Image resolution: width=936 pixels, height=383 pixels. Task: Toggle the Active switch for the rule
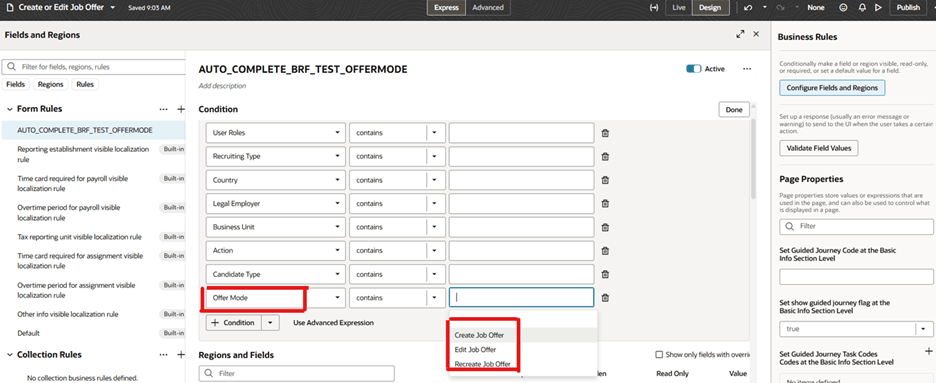click(694, 69)
